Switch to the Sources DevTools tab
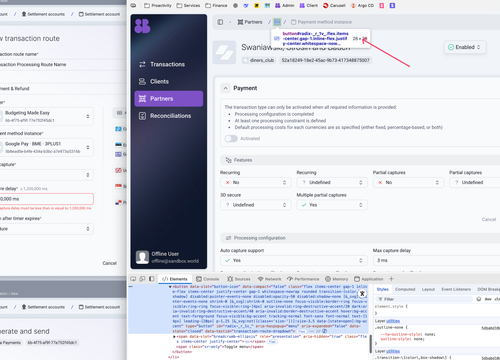 [x=239, y=279]
